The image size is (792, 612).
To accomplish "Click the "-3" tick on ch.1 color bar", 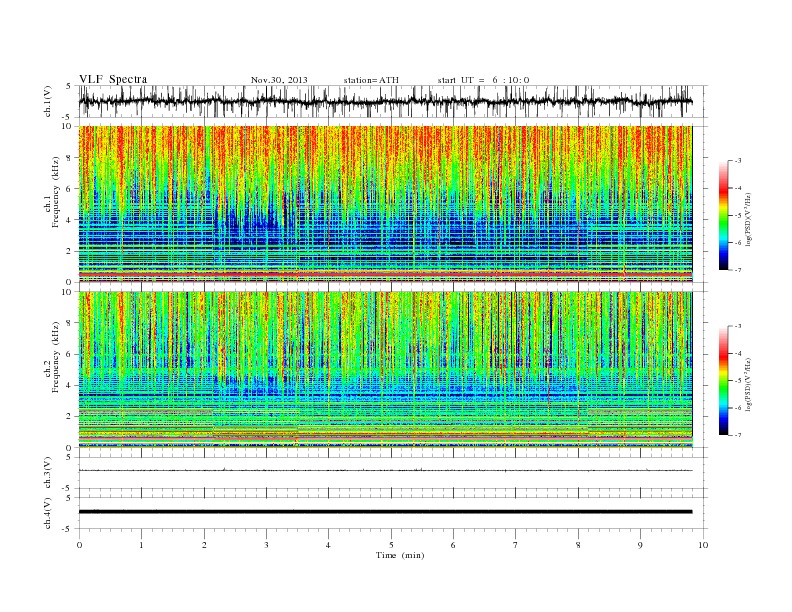I will coord(738,161).
